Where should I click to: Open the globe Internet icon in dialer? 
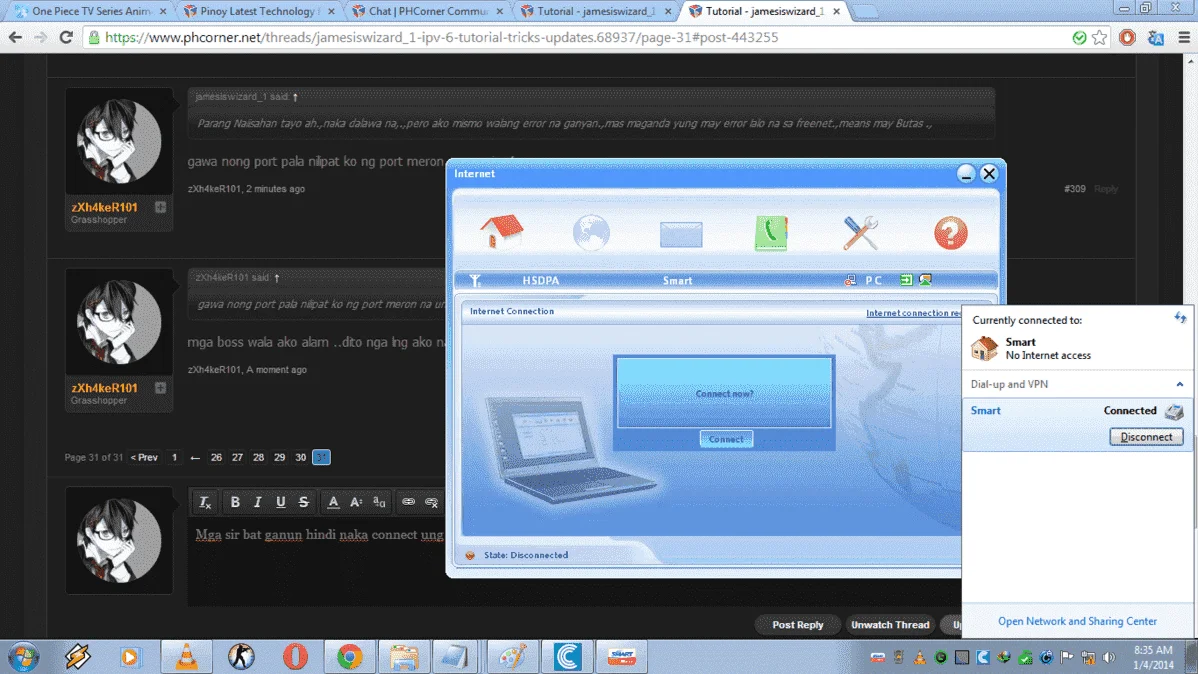[x=591, y=232]
